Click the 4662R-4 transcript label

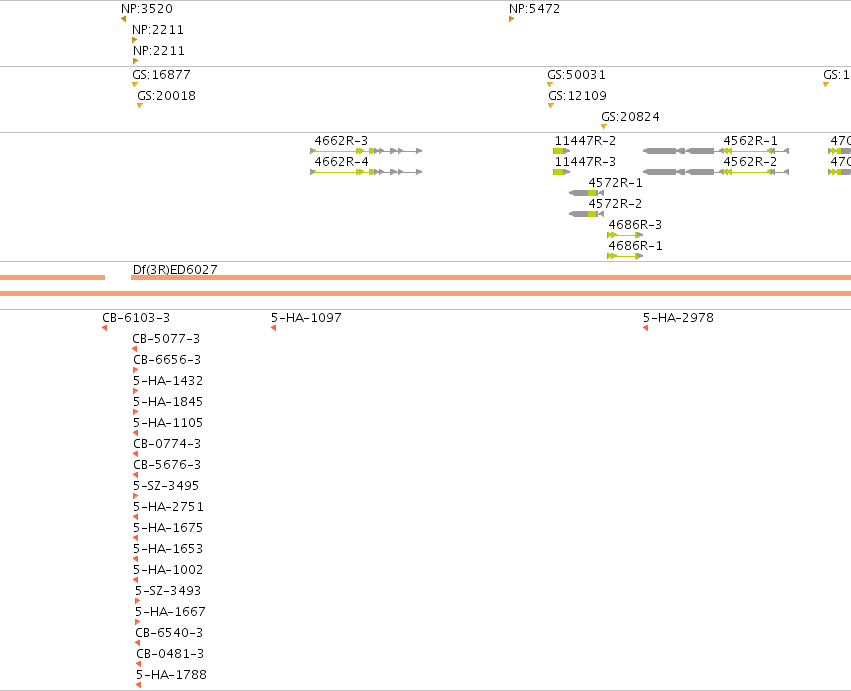(341, 162)
